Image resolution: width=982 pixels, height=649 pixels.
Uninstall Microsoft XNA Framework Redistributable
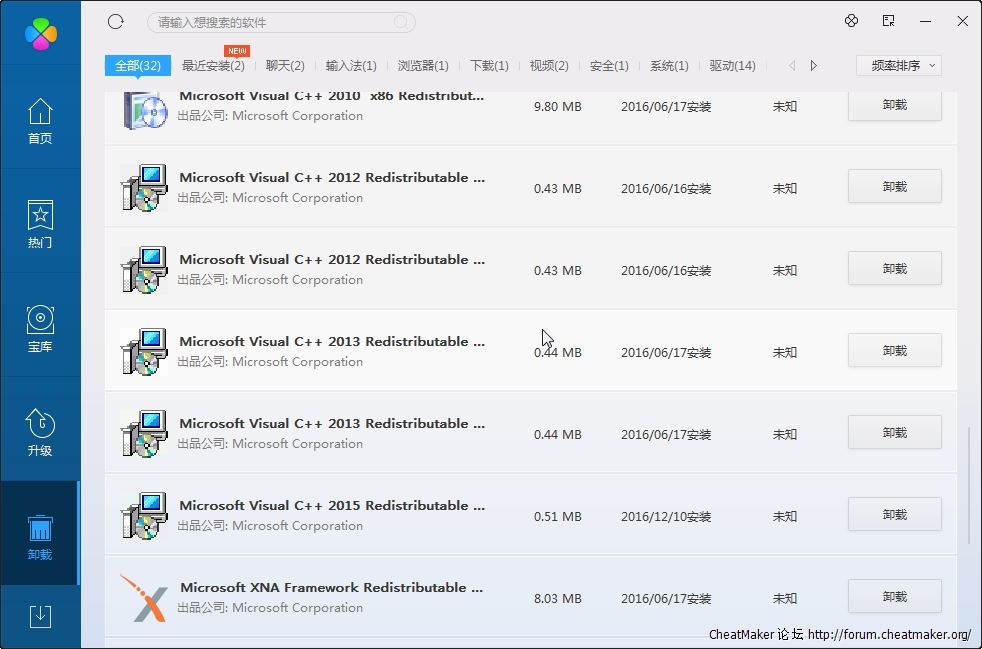(894, 597)
